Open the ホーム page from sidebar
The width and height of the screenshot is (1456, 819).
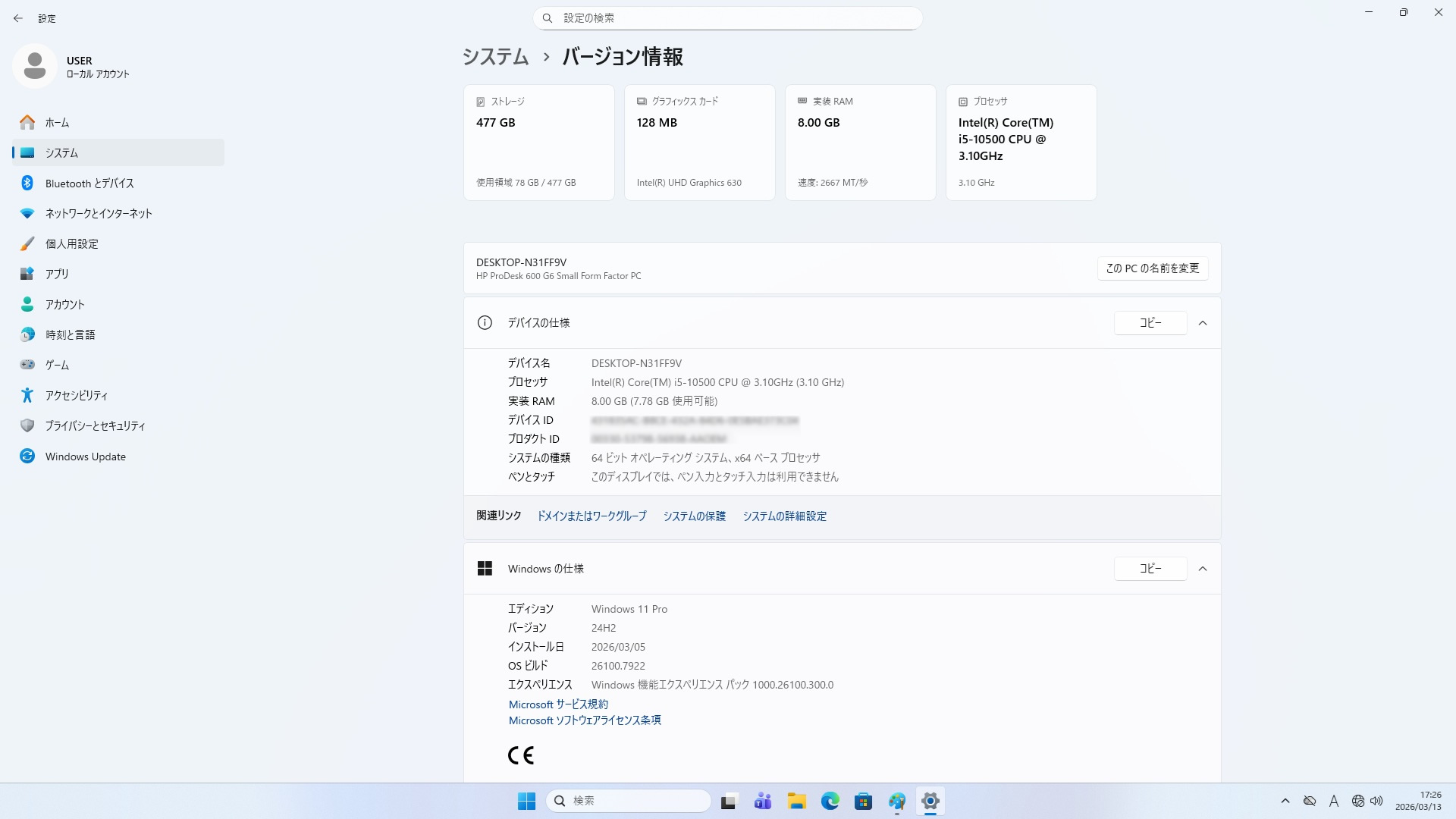coord(57,122)
